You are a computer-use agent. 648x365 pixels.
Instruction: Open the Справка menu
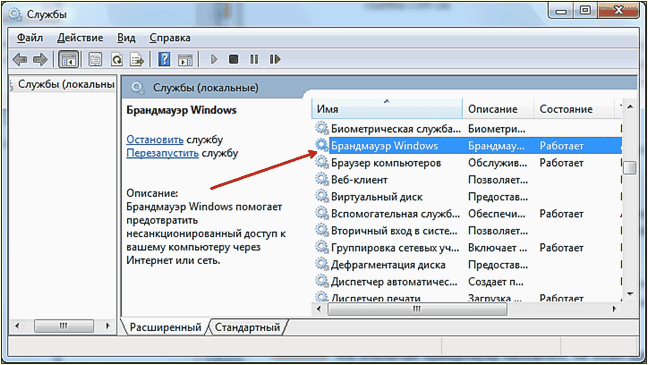click(x=170, y=38)
